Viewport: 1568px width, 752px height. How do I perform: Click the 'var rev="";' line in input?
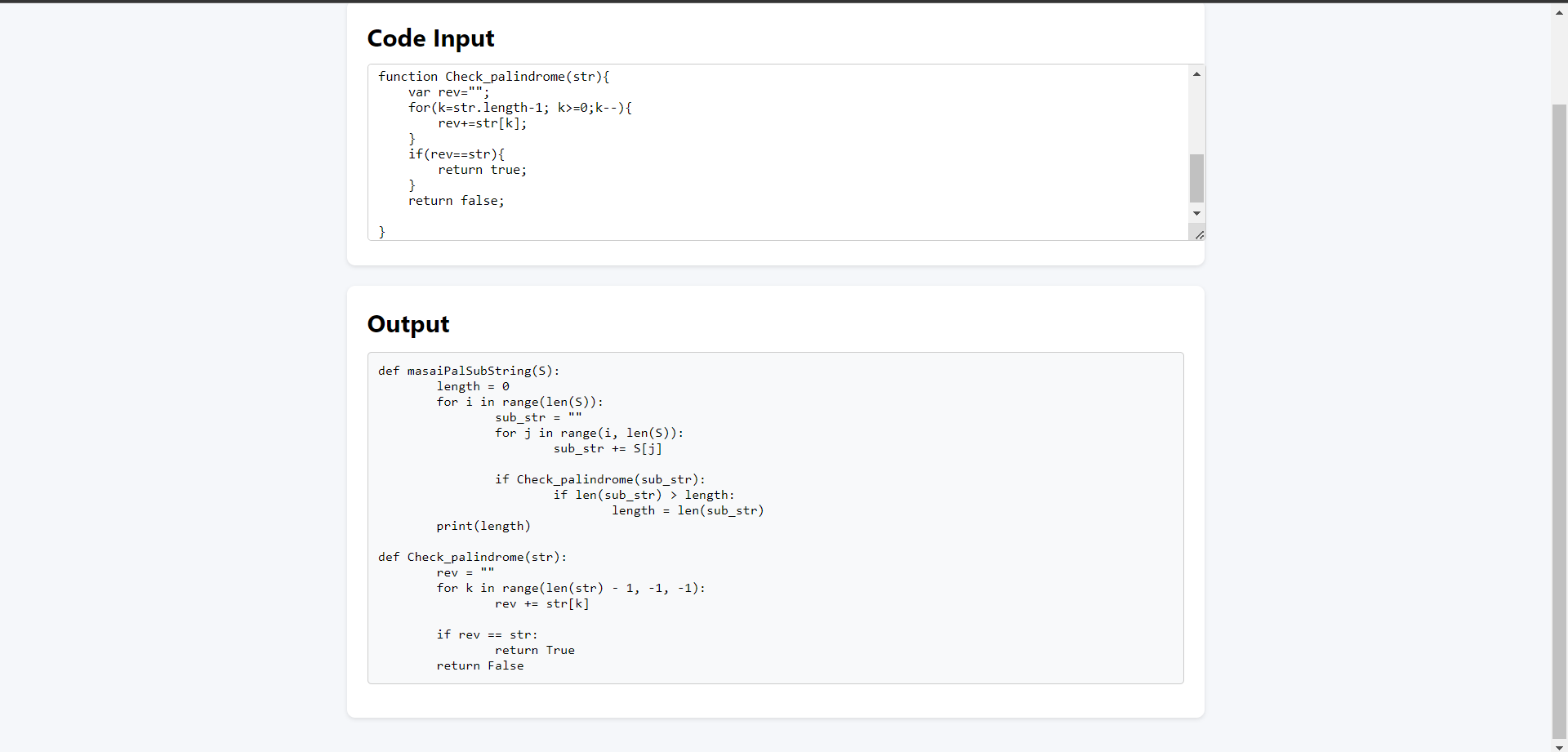449,92
